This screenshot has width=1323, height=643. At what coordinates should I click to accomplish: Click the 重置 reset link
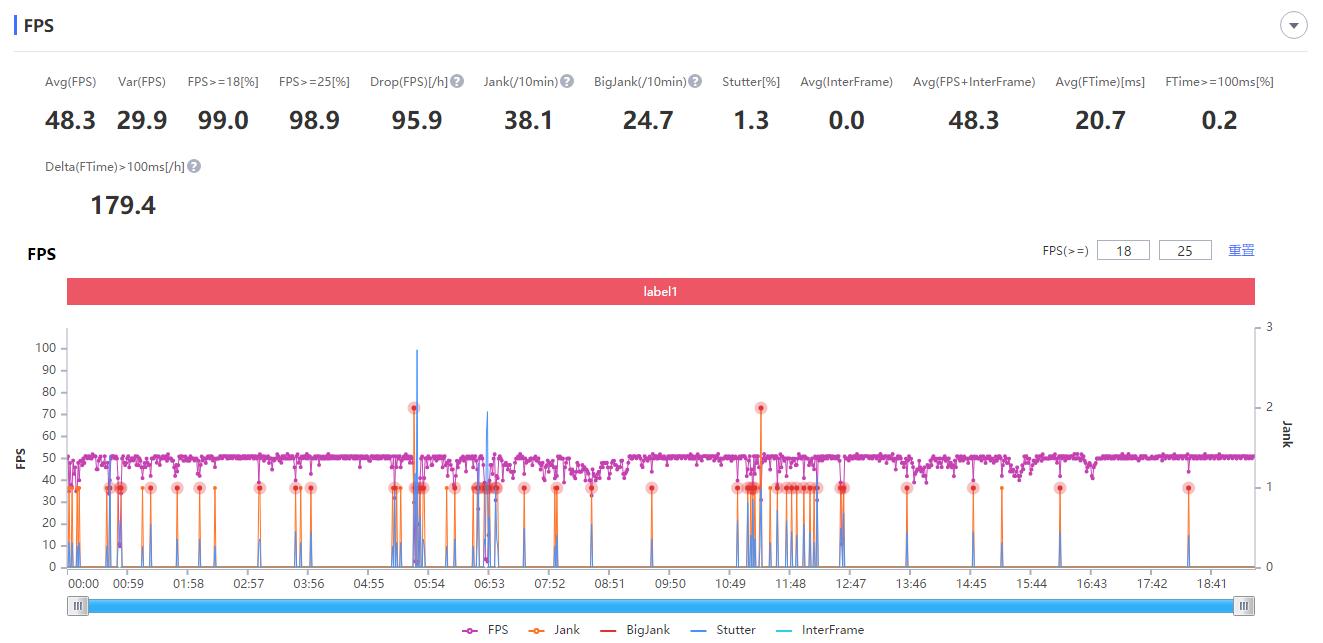pyautogui.click(x=1241, y=251)
